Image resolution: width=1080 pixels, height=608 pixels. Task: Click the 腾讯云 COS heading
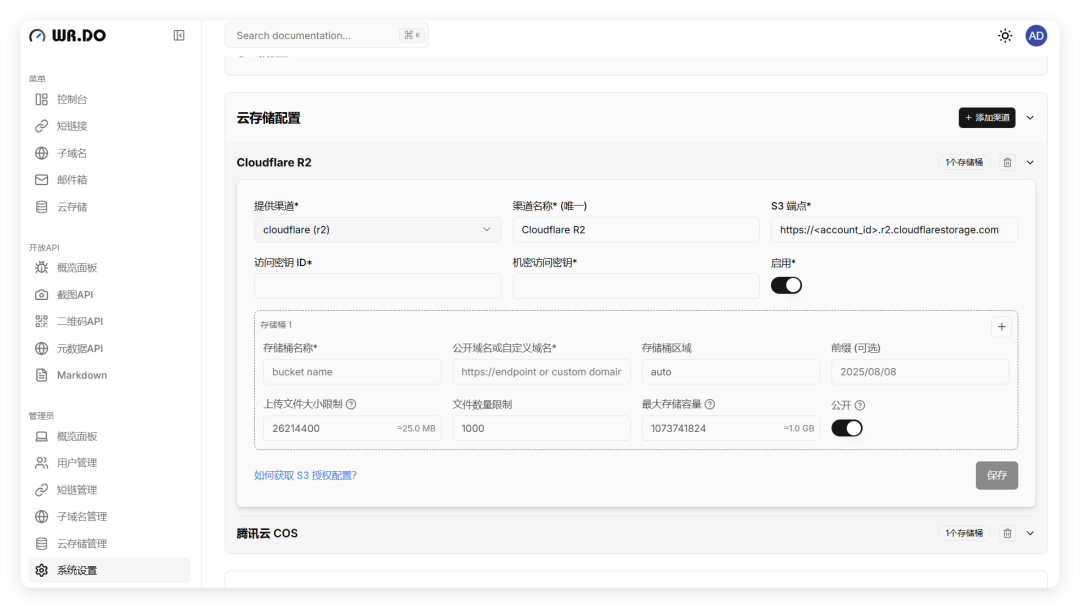[x=267, y=533]
